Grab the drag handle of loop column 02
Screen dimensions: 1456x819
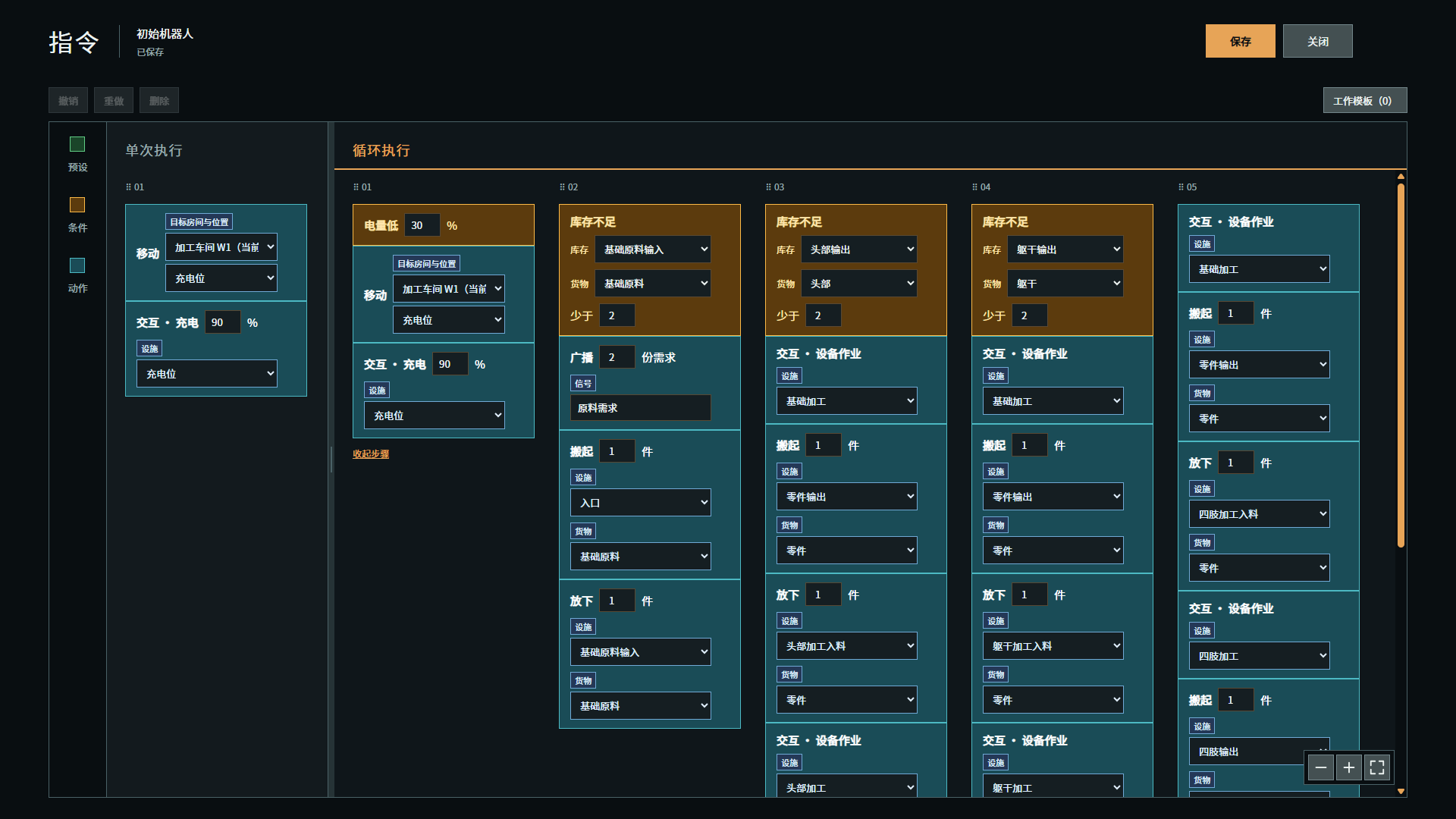(x=562, y=187)
